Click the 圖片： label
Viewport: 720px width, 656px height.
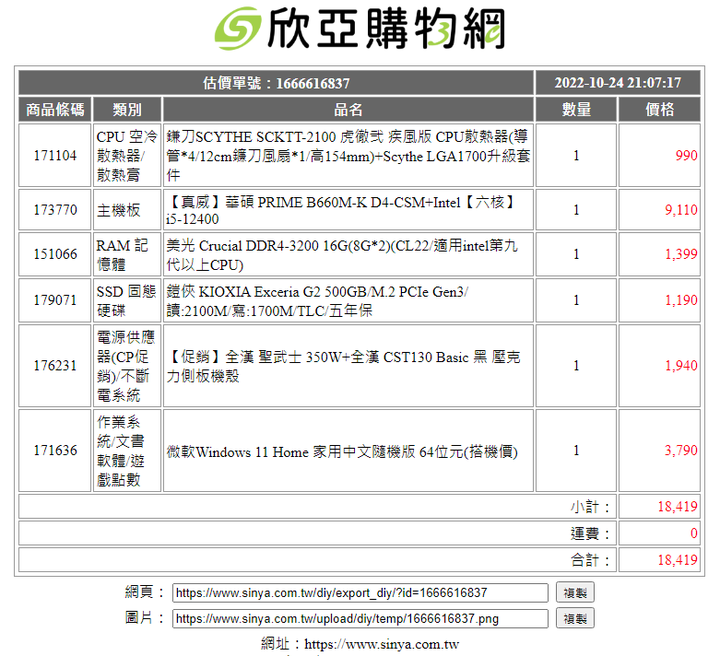(x=144, y=617)
